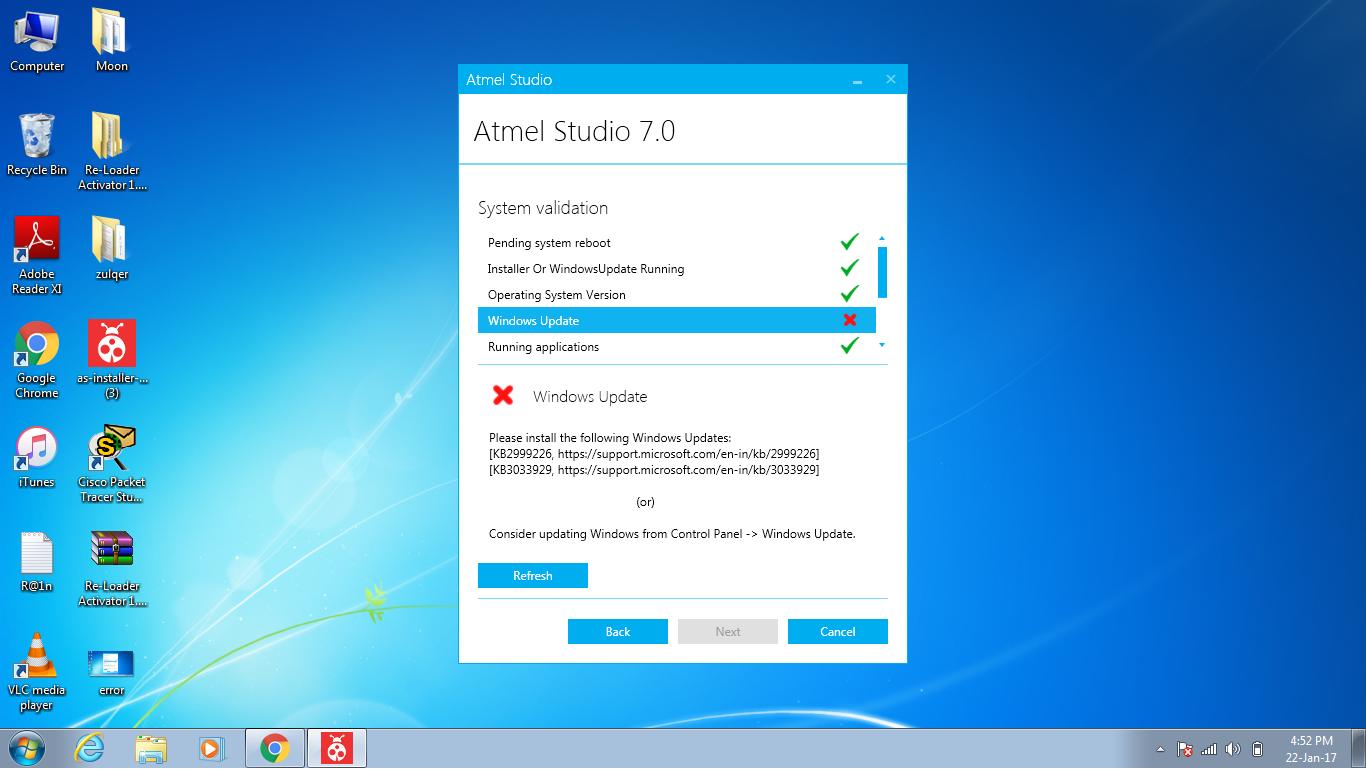Open Cisco Packet Tracer Student shortcut

click(112, 464)
